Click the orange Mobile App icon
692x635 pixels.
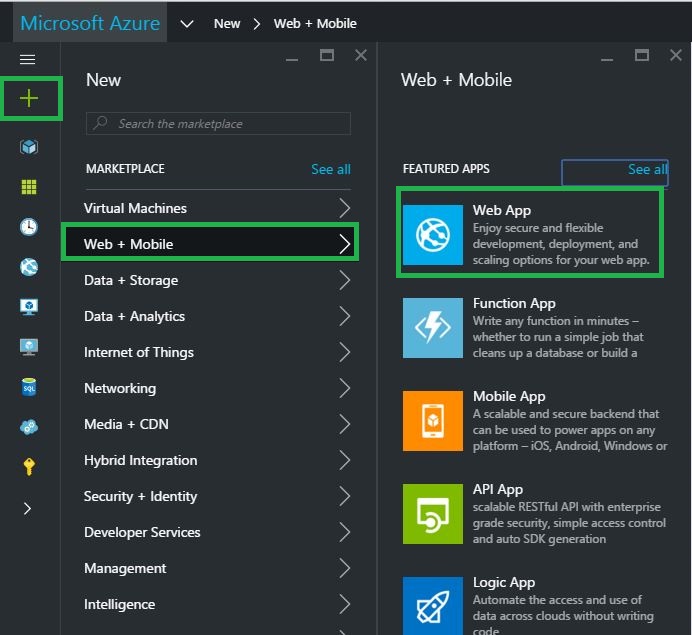coord(432,420)
